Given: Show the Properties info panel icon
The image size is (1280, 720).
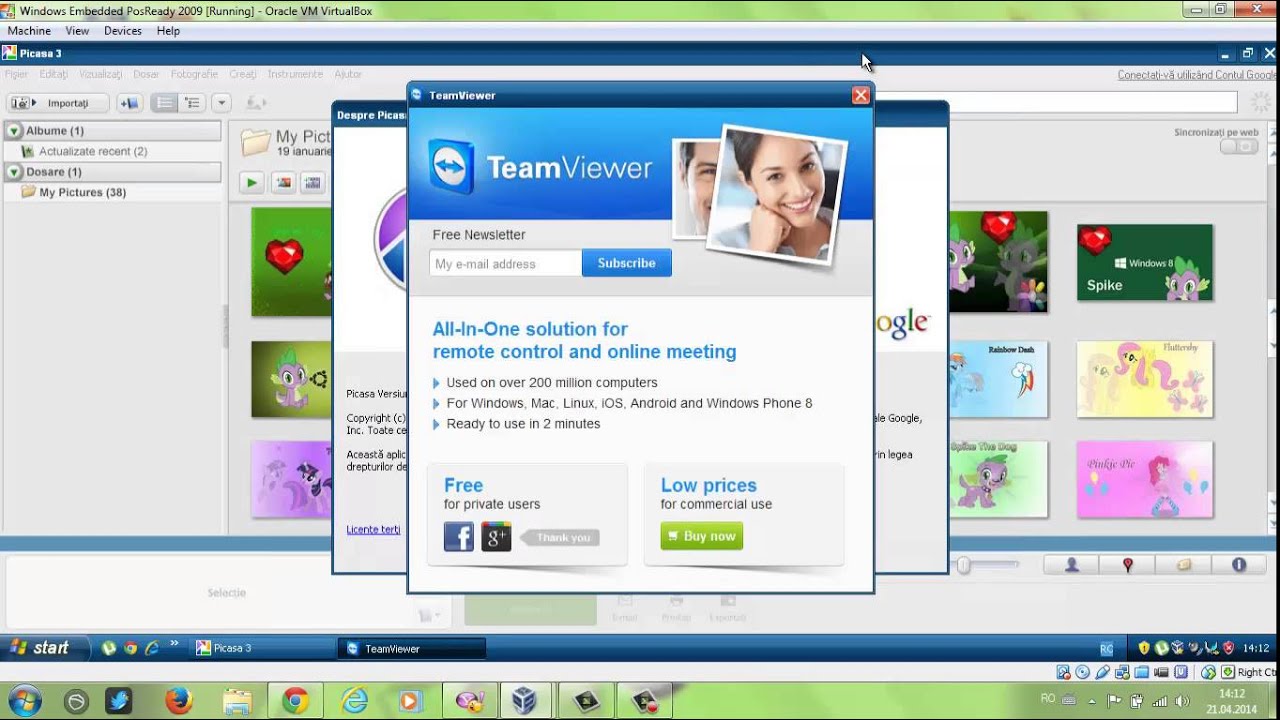Looking at the screenshot, I should (1239, 565).
